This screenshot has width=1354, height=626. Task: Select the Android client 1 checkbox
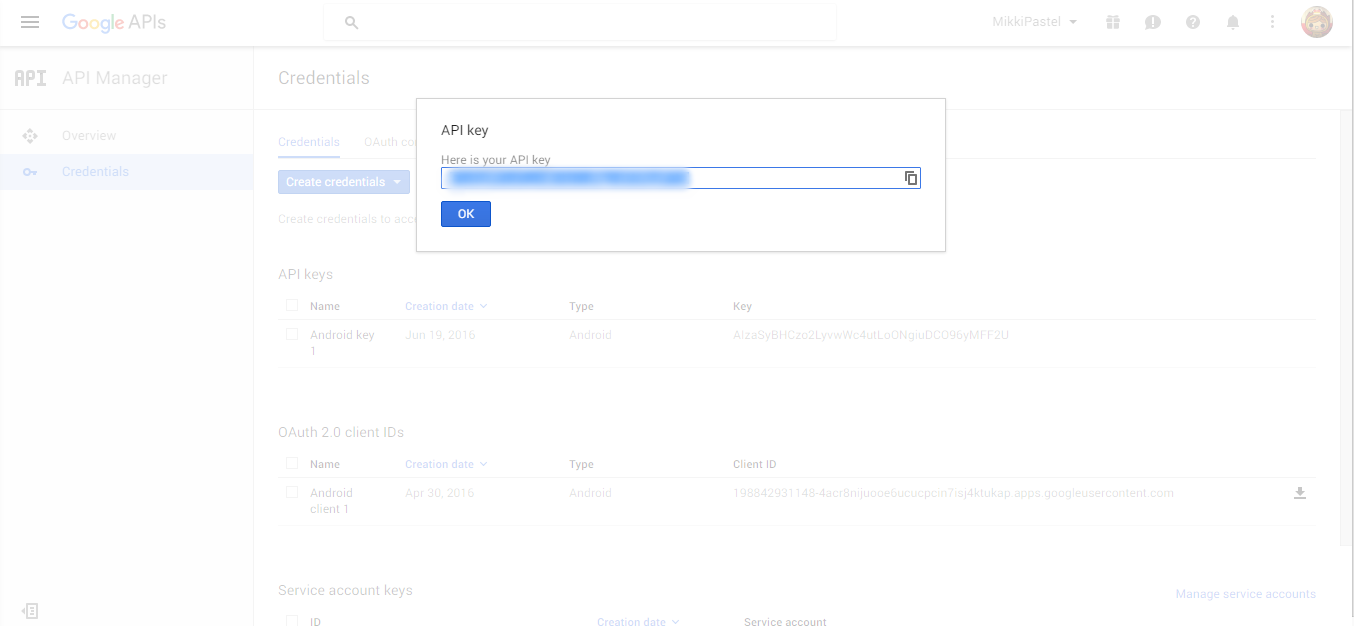pos(291,492)
